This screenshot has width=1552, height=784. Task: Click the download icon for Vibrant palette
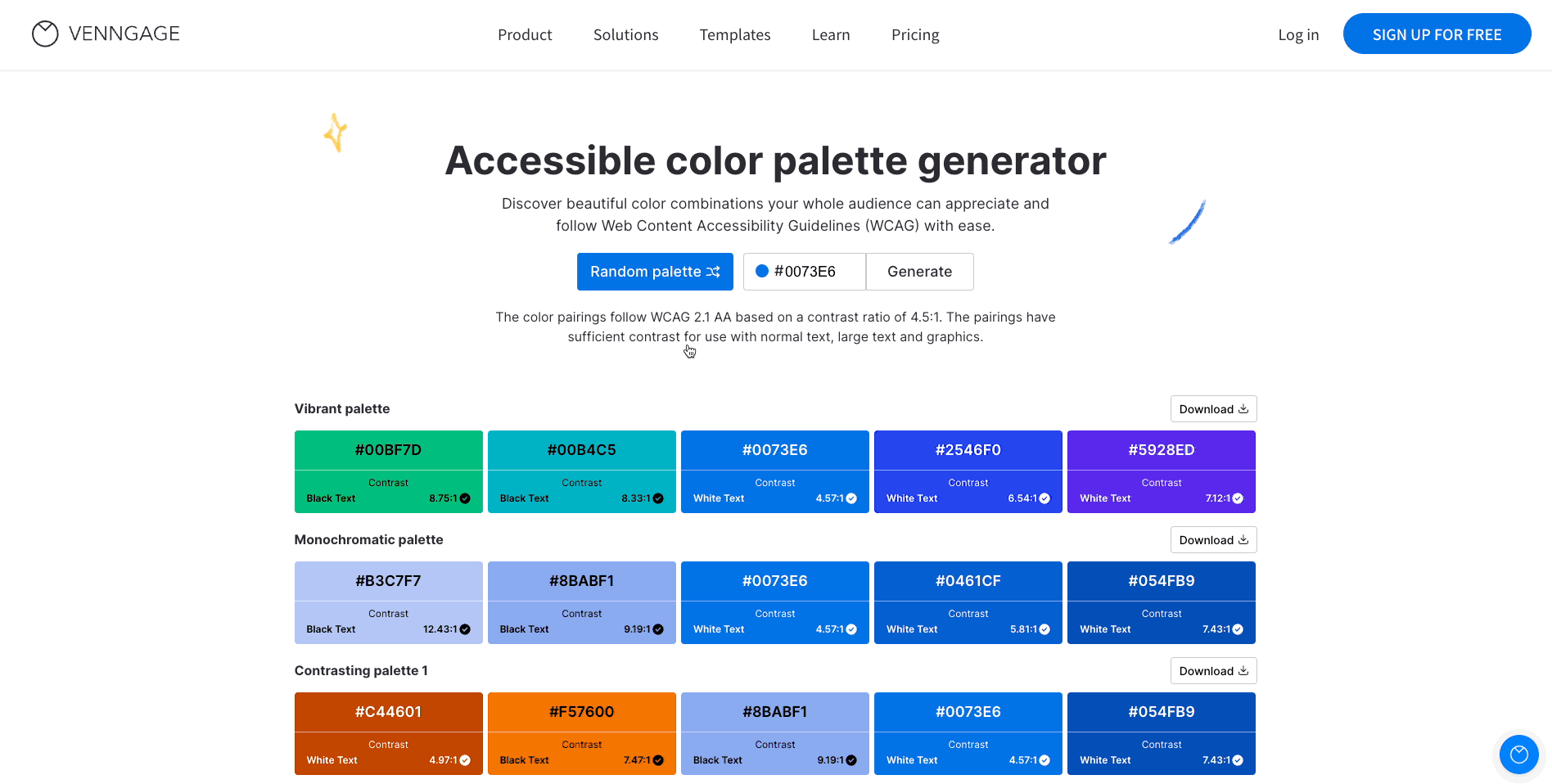point(1243,408)
